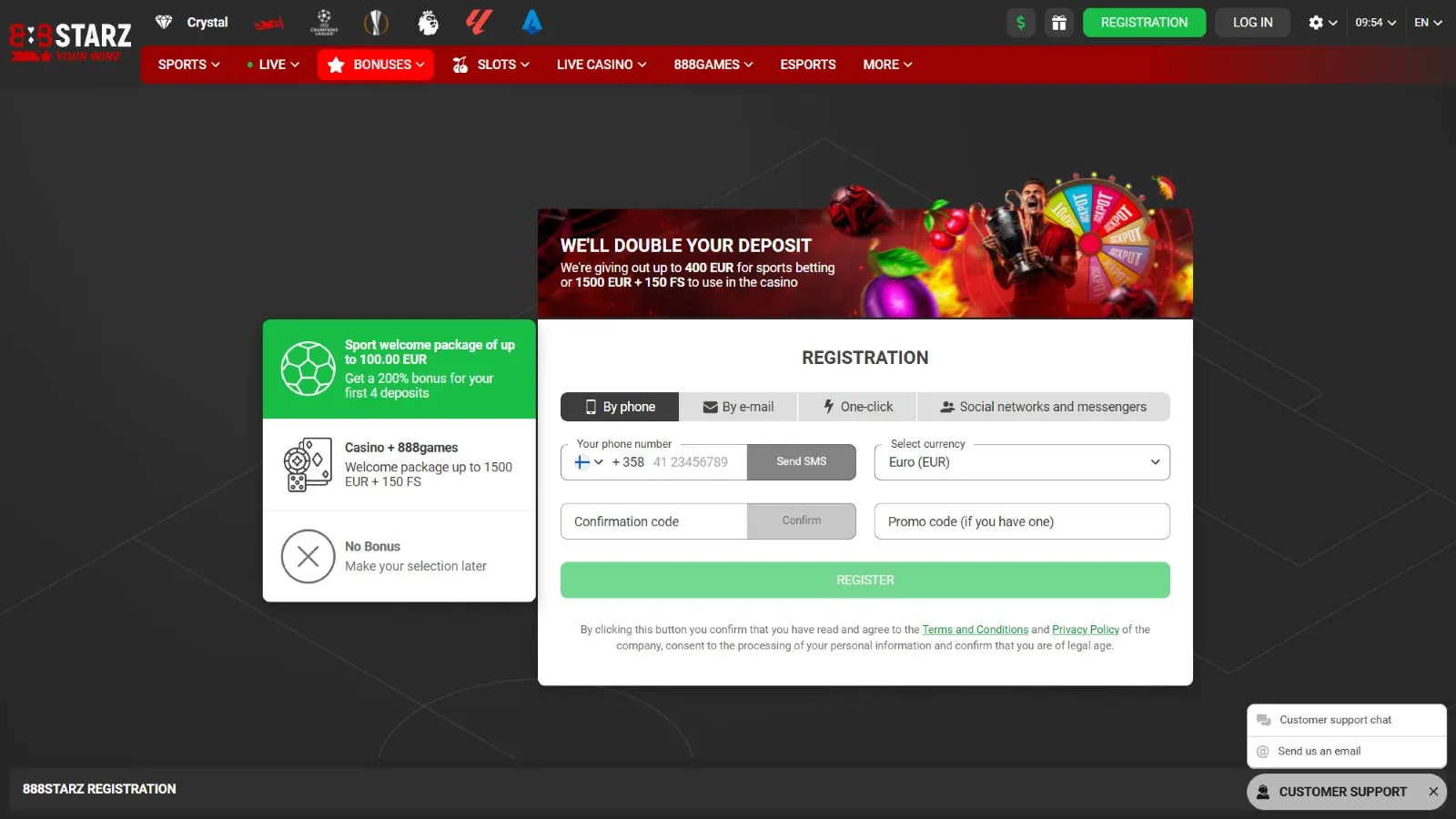Open the Select currency dropdown
This screenshot has width=1456, height=819.
(x=1022, y=462)
